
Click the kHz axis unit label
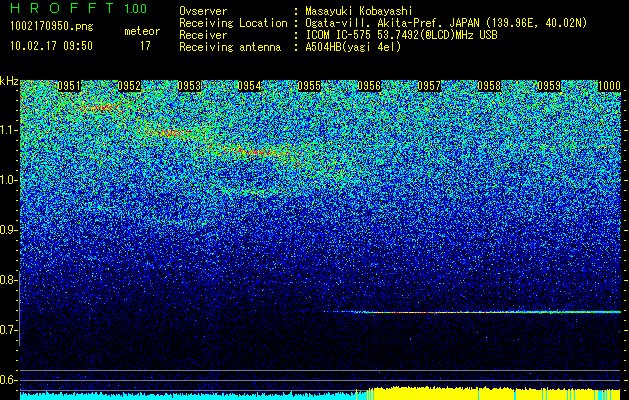(x=9, y=81)
